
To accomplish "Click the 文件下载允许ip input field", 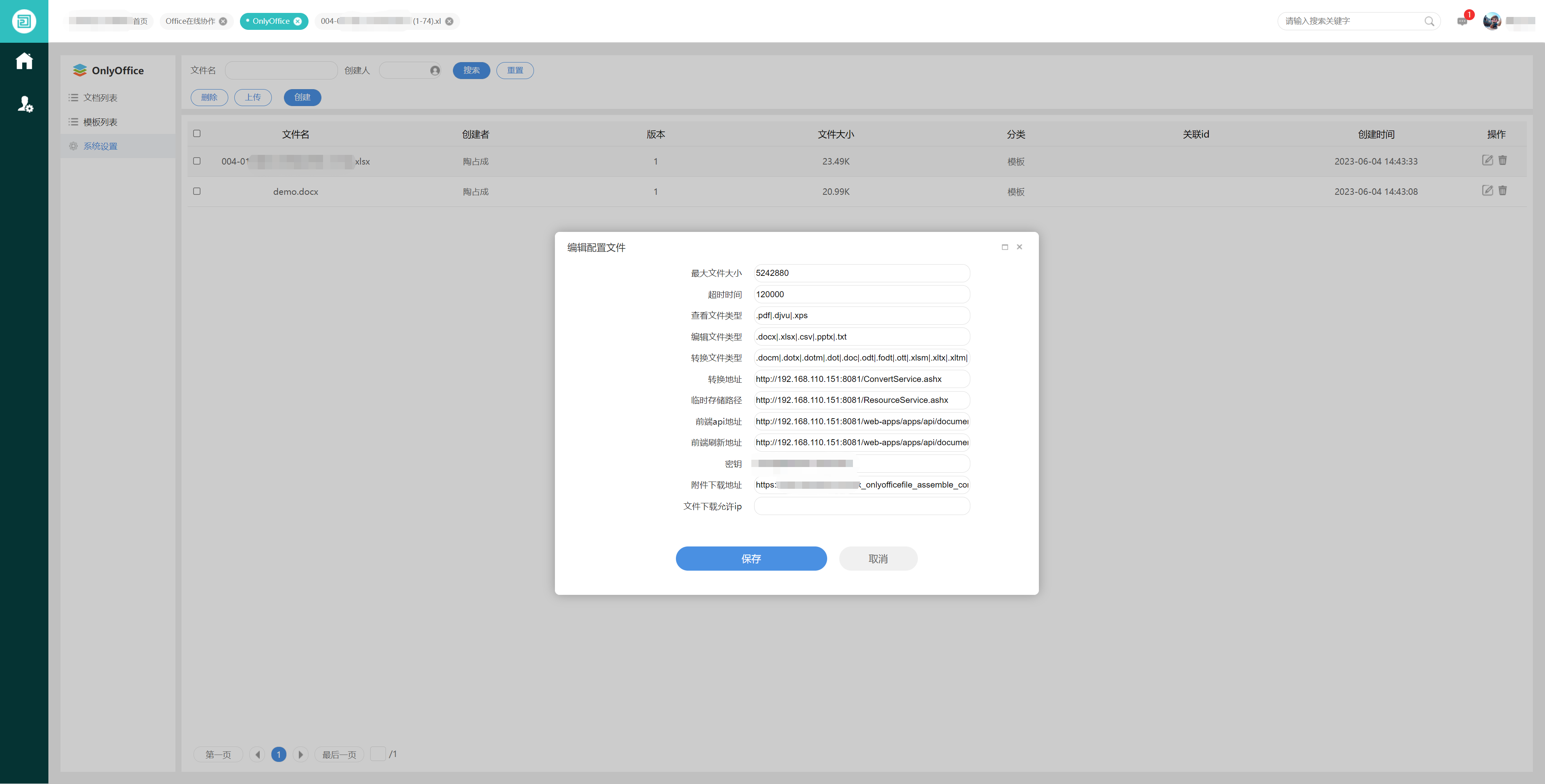I will (861, 506).
